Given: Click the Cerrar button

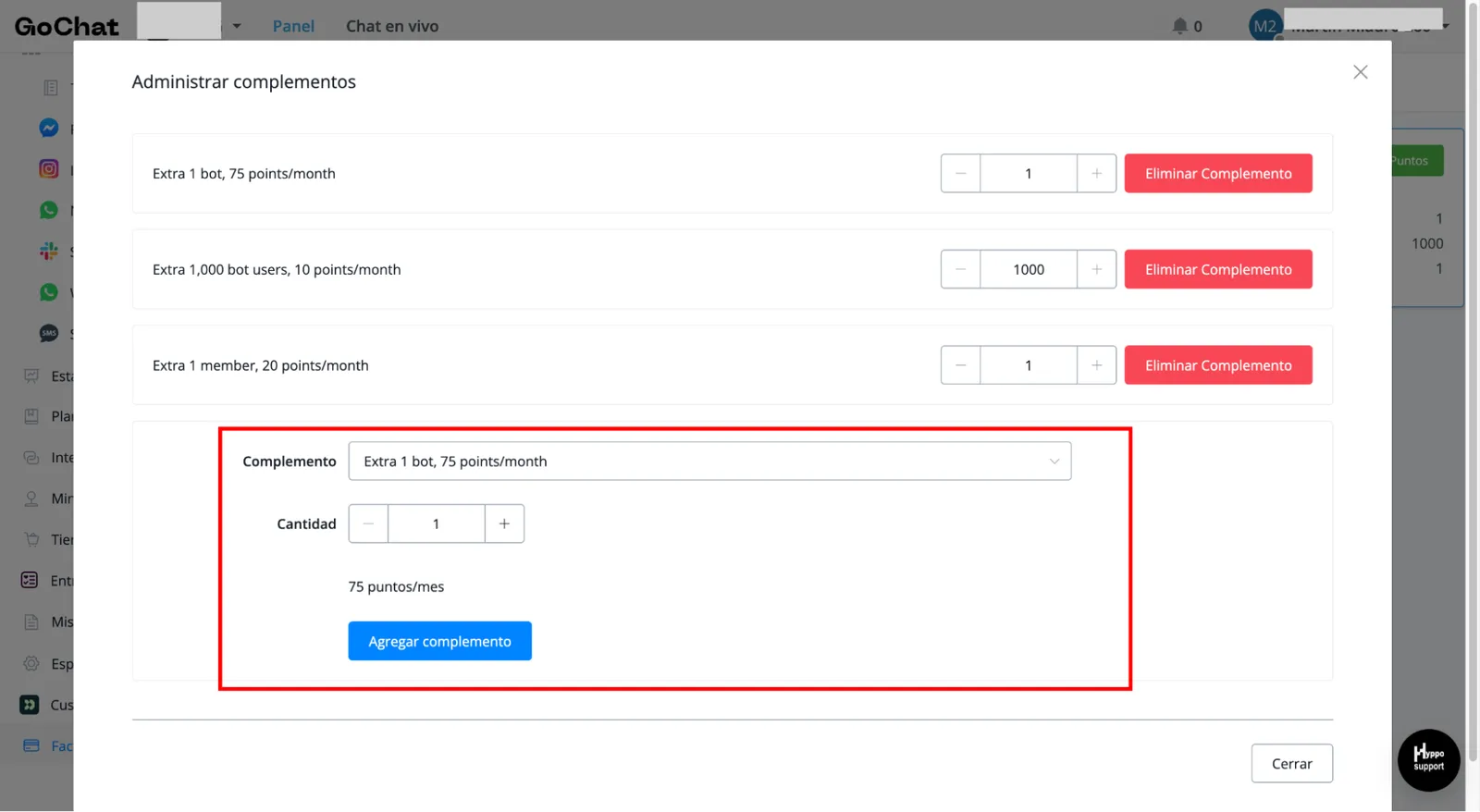Looking at the screenshot, I should click(1291, 764).
